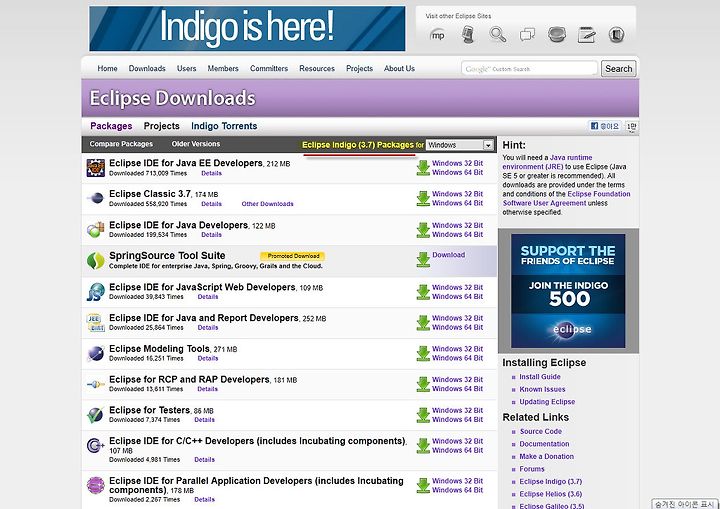Click Windows 64 Bit for Java Developers

[x=457, y=234]
